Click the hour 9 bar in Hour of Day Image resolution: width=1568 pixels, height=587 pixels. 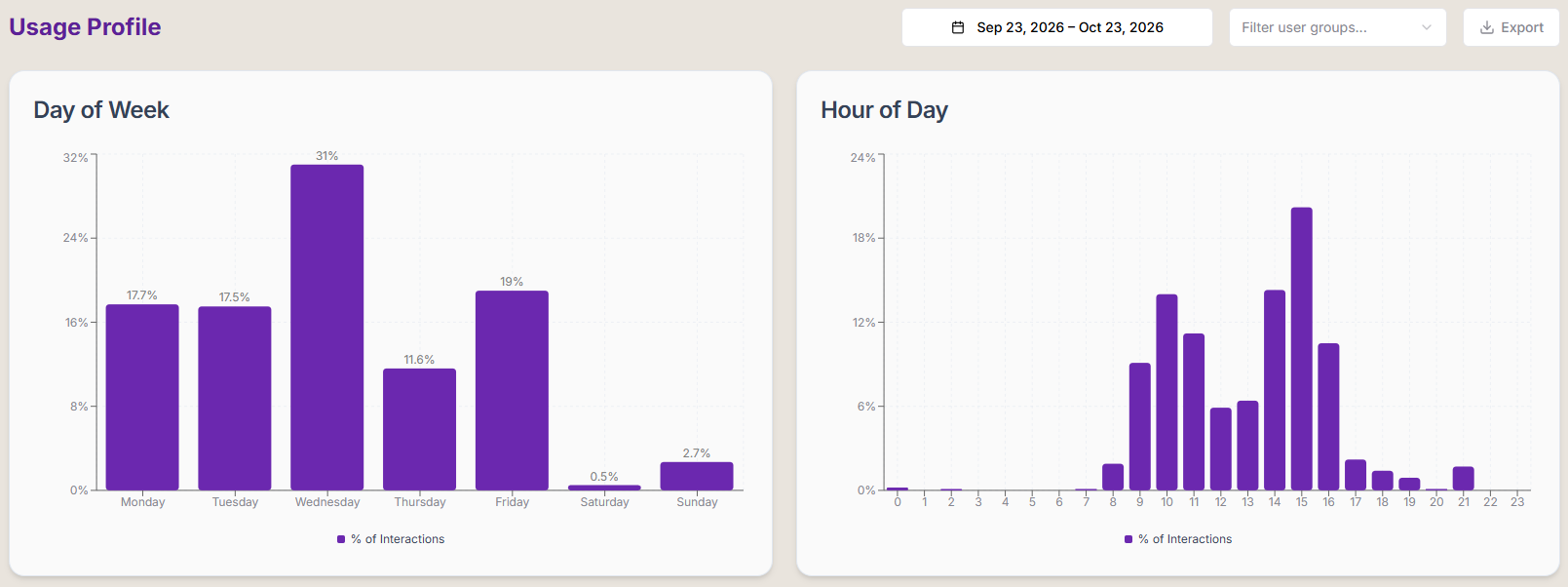1140,426
